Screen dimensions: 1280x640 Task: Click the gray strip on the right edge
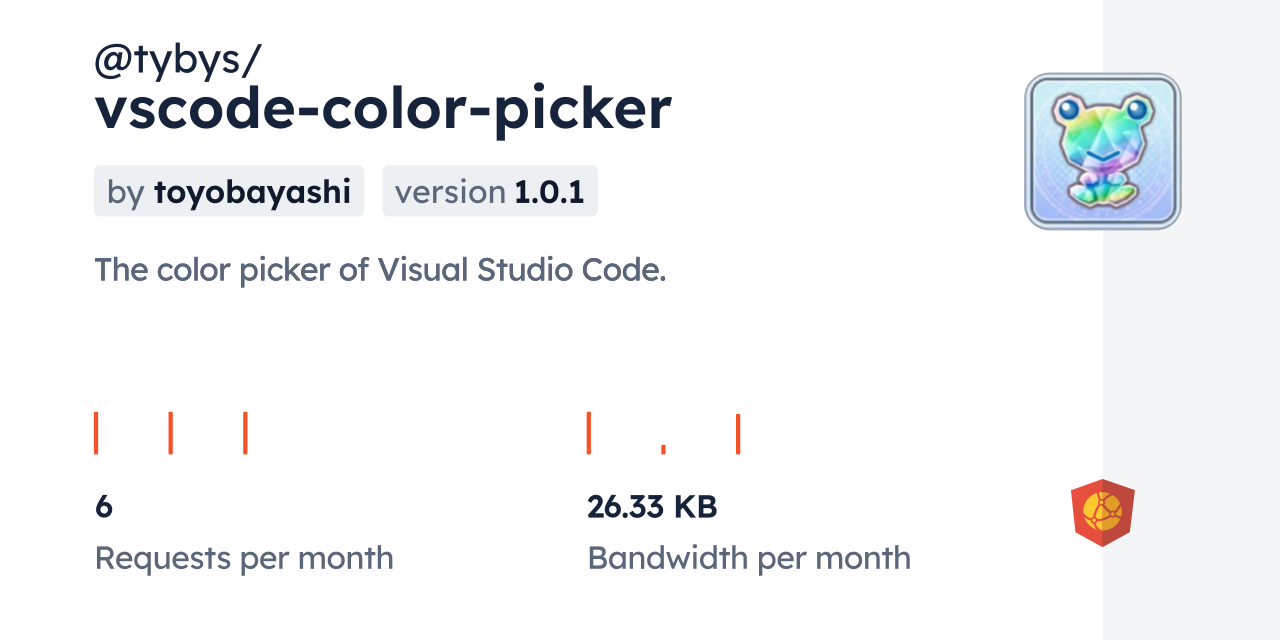click(x=1191, y=320)
